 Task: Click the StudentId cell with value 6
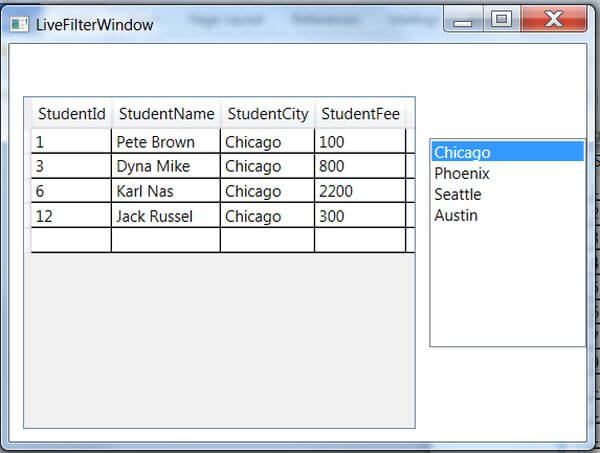click(71, 191)
